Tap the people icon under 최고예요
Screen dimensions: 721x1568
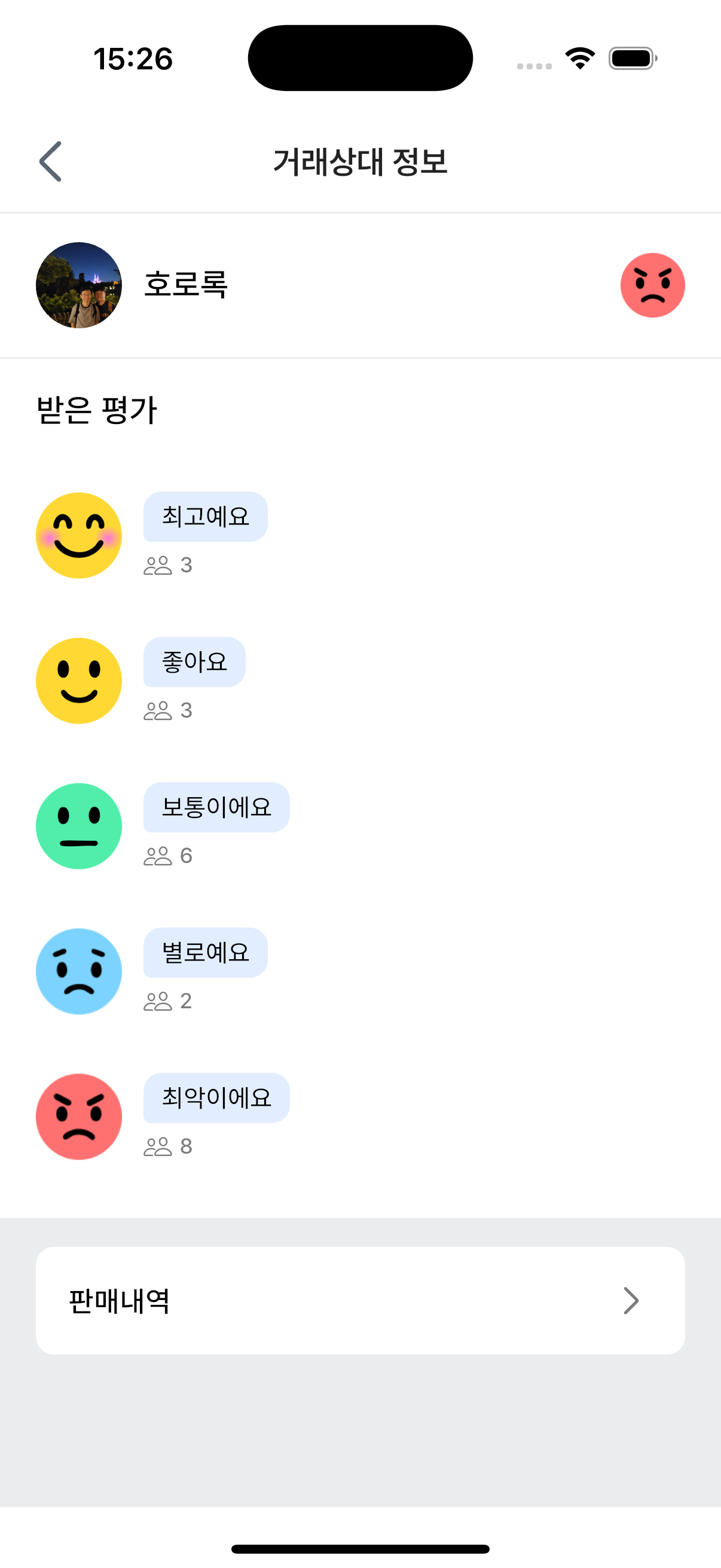pyautogui.click(x=158, y=566)
